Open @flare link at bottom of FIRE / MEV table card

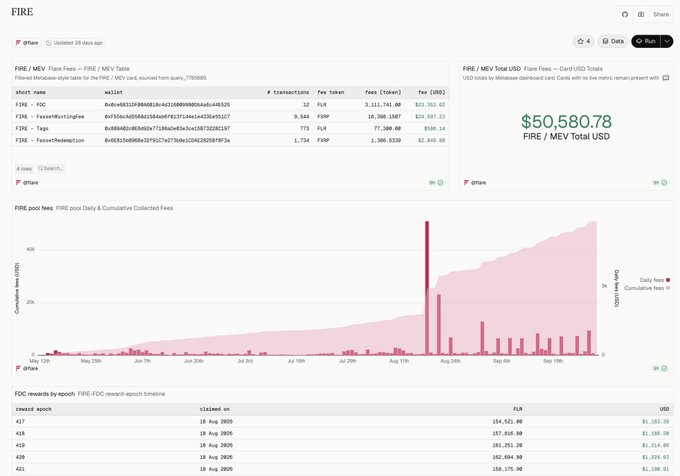(27, 183)
